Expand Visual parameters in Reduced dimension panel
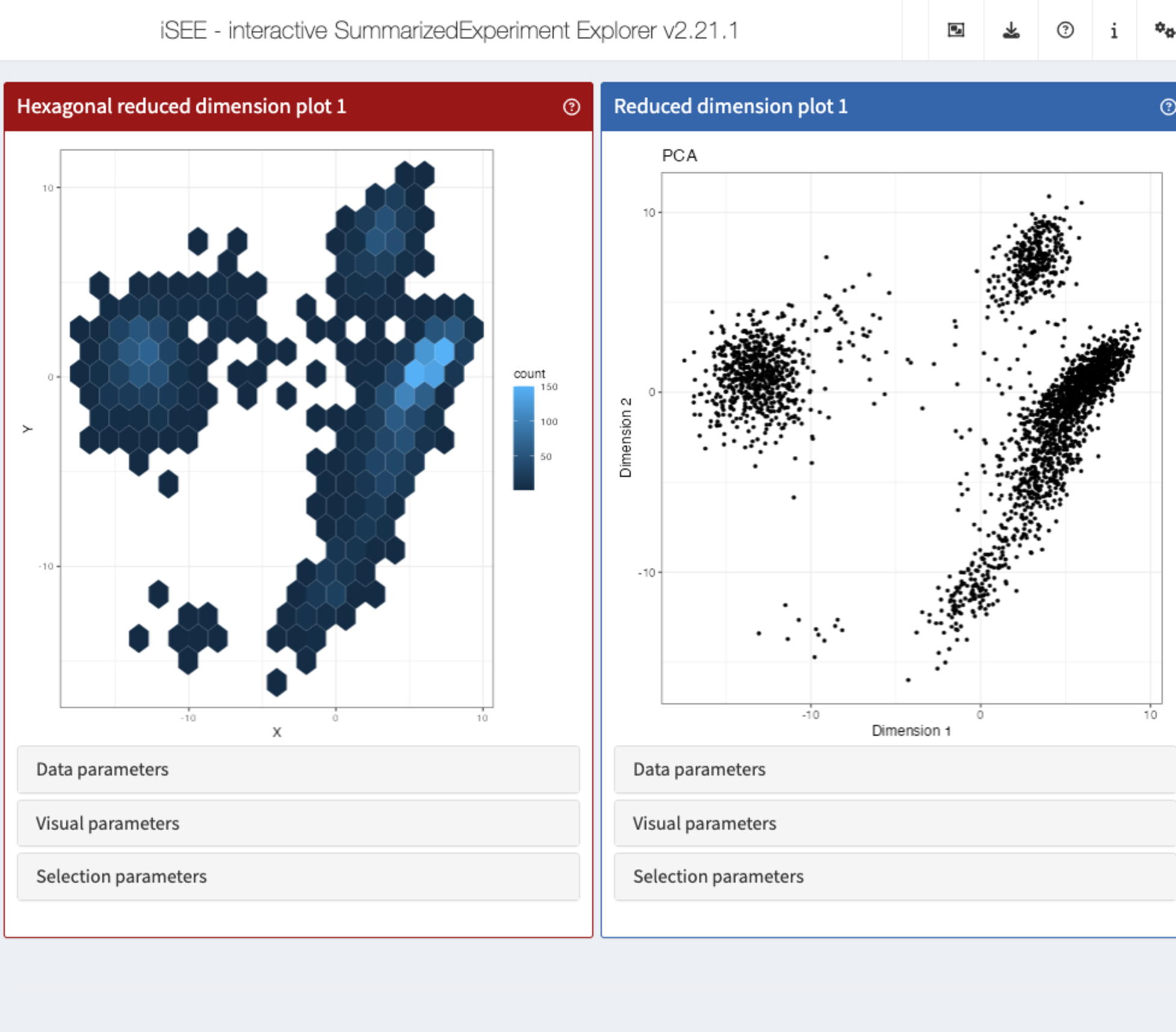The width and height of the screenshot is (1176, 1032). tap(895, 823)
